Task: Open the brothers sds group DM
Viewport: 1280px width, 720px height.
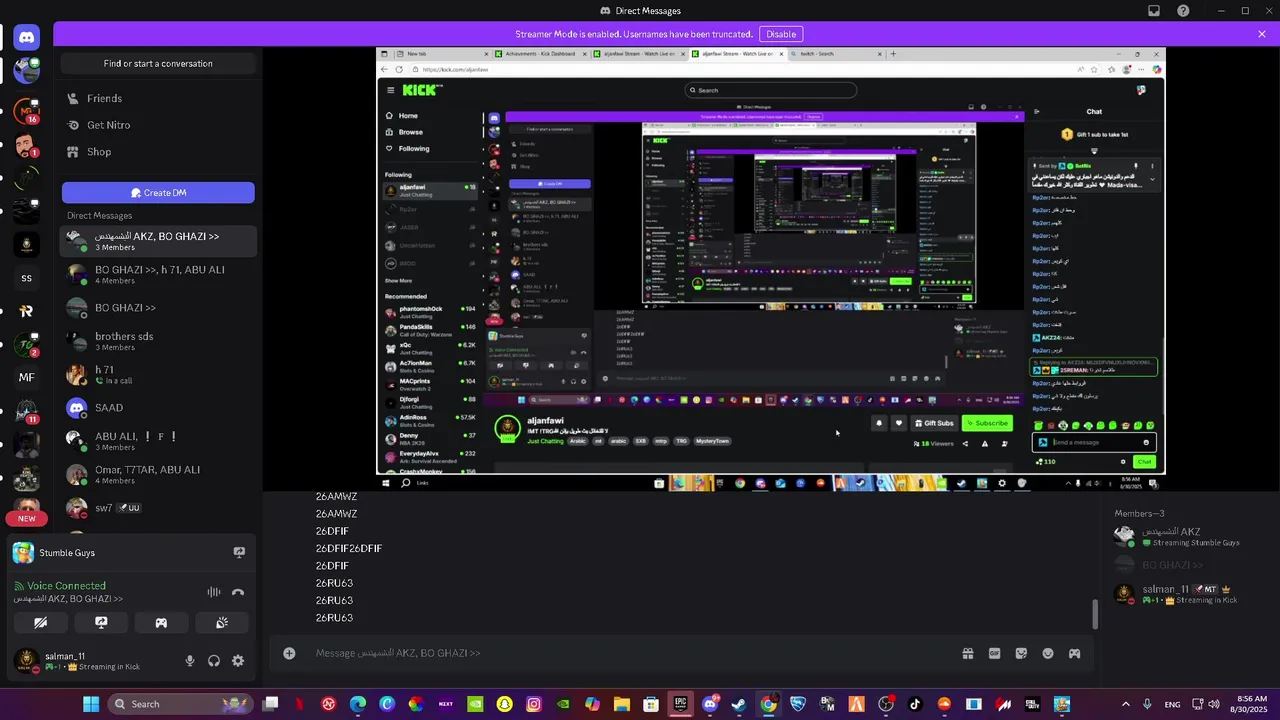Action: point(158,341)
